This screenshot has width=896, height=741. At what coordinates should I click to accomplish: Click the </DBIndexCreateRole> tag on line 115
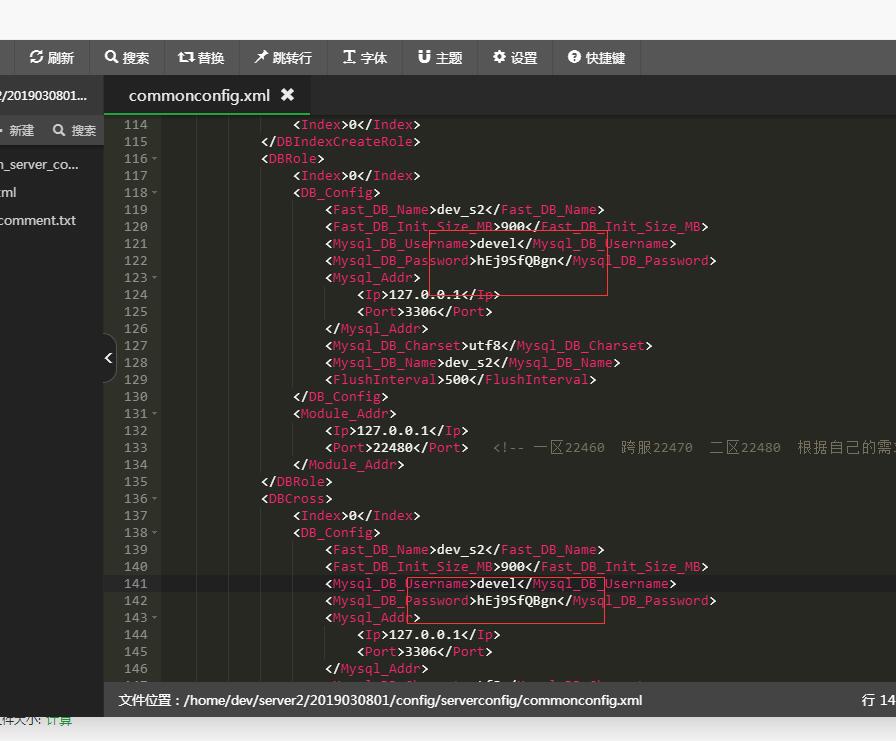[x=341, y=142]
